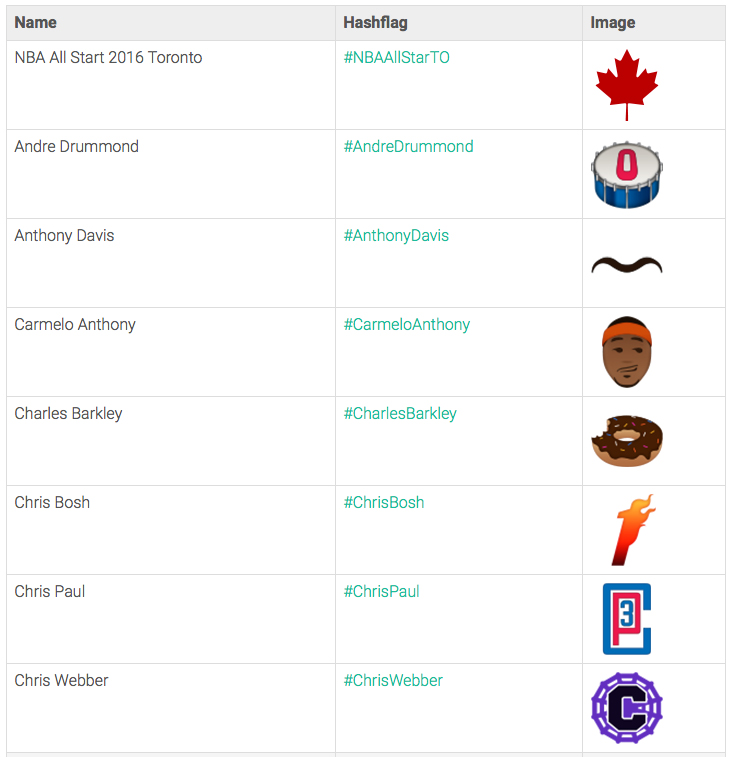Click the red maple leaf emoji image

626,85
